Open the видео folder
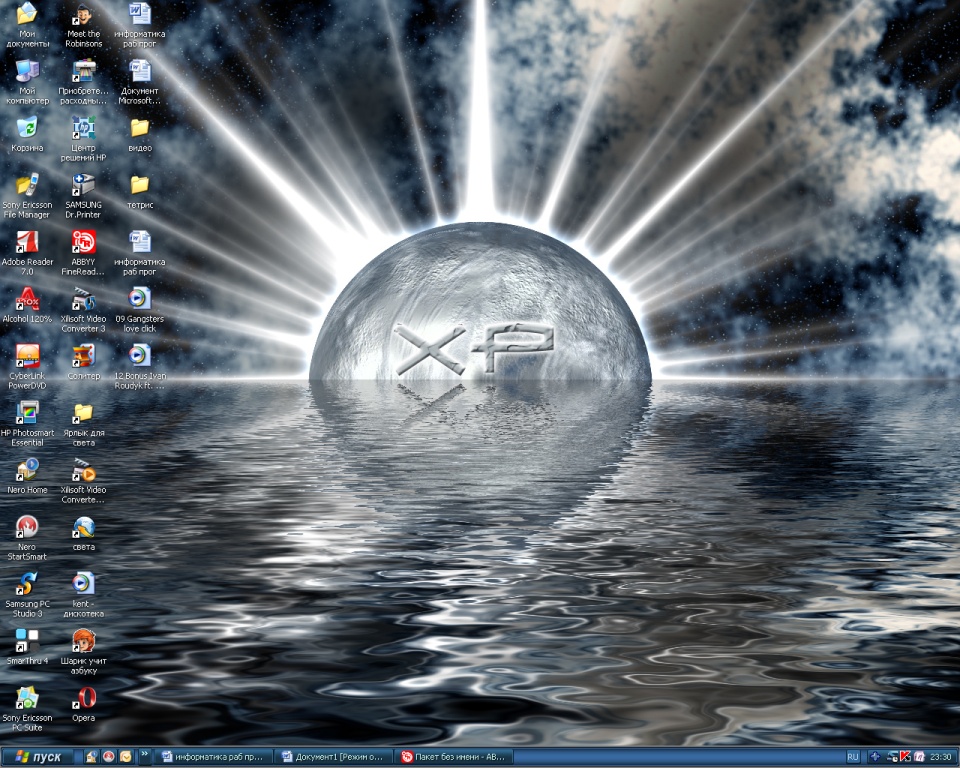 (x=140, y=135)
